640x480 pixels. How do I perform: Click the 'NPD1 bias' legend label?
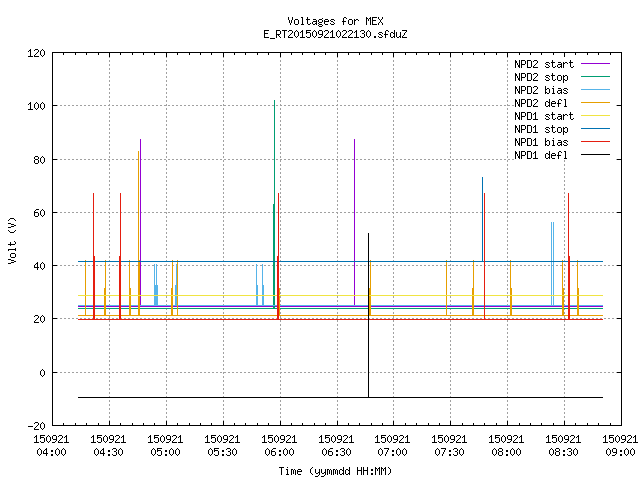[x=541, y=142]
